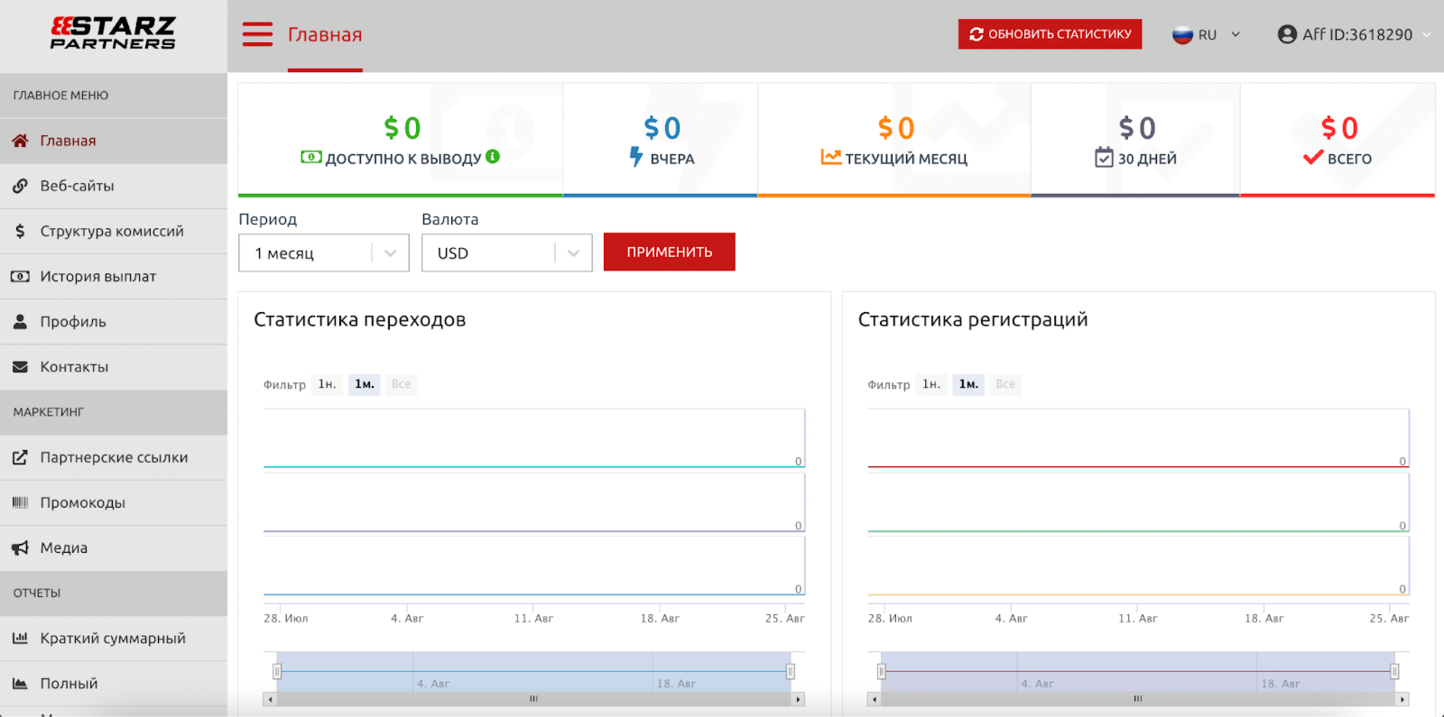The width and height of the screenshot is (1444, 717).
Task: Click the ОБНОВИТЬ СТАТИСТИКУ button
Action: [1049, 34]
